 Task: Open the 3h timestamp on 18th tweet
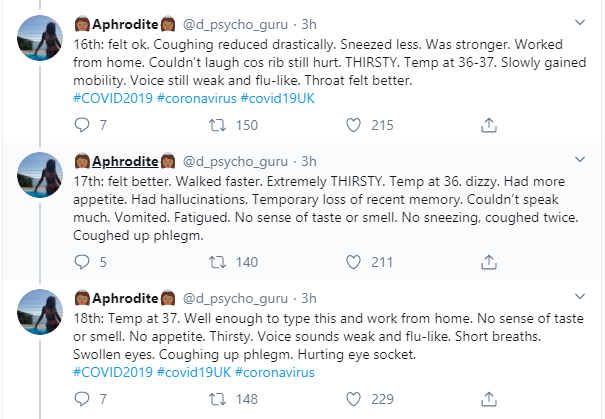pyautogui.click(x=309, y=298)
